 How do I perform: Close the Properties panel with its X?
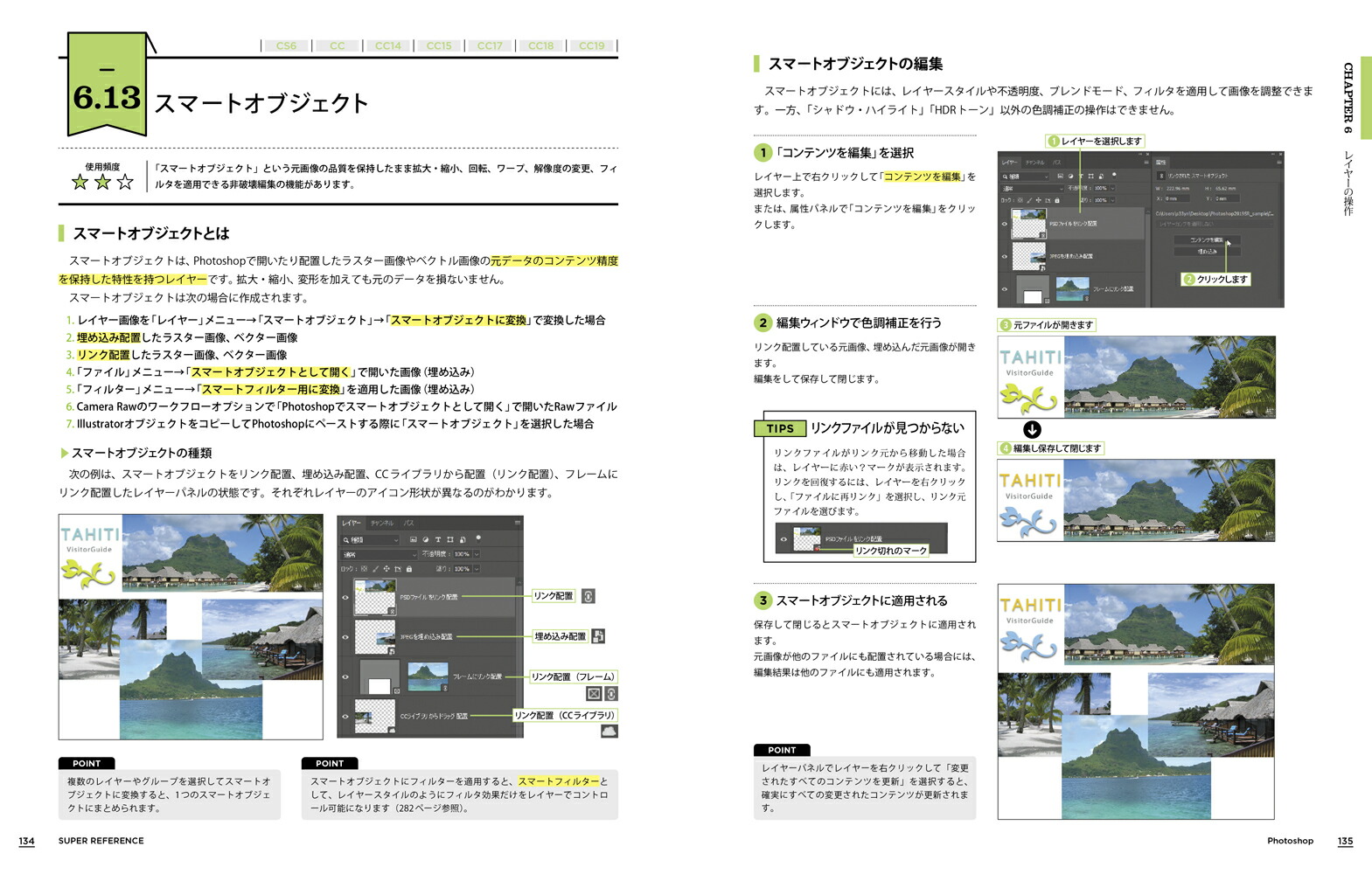point(1280,154)
